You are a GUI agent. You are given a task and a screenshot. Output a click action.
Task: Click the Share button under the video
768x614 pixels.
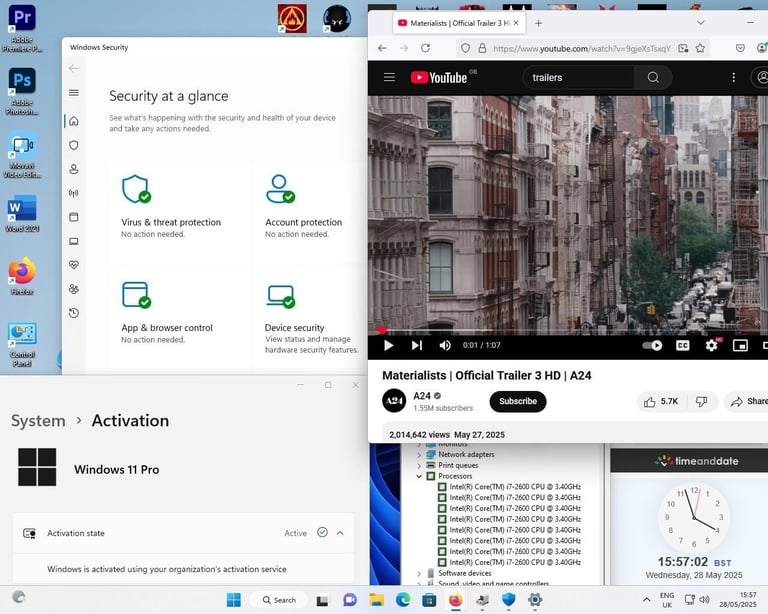click(x=748, y=401)
